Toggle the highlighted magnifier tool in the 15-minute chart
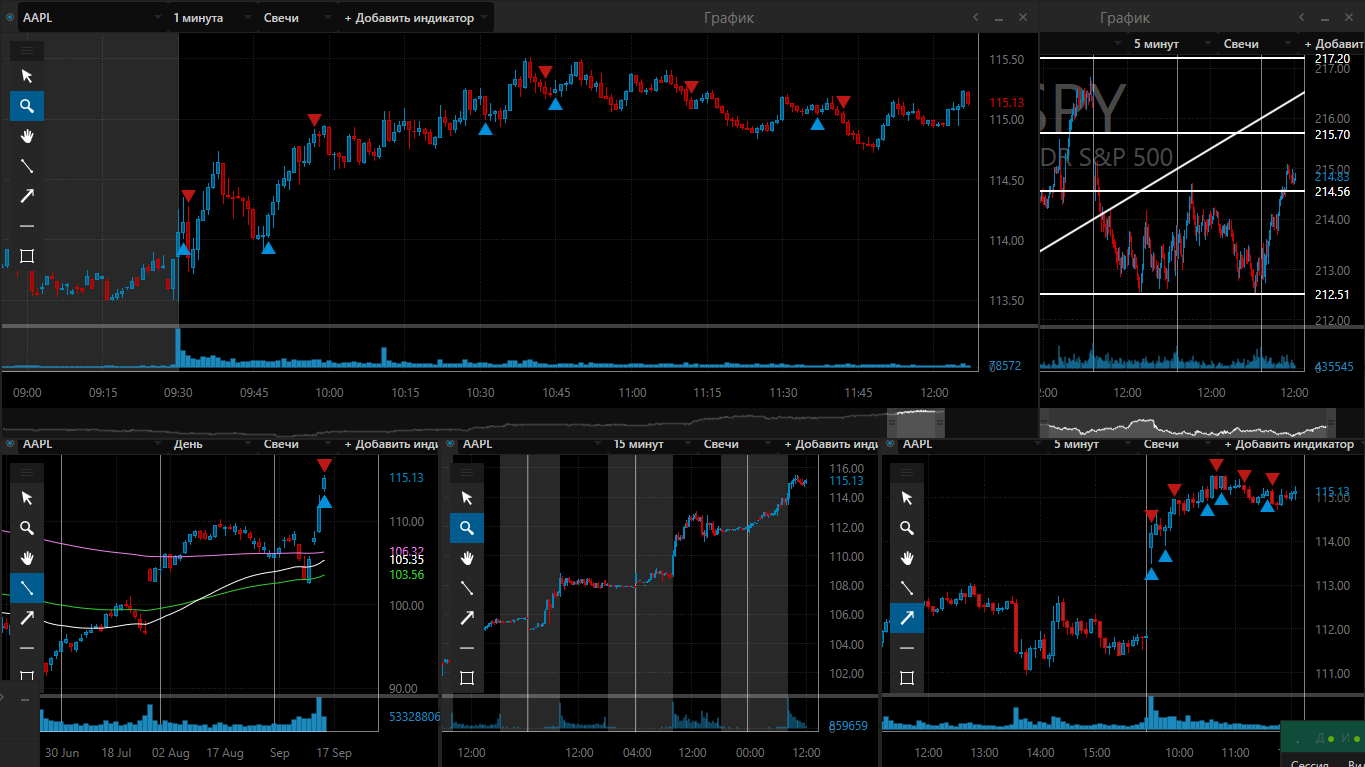This screenshot has height=767, width=1365. (x=467, y=528)
